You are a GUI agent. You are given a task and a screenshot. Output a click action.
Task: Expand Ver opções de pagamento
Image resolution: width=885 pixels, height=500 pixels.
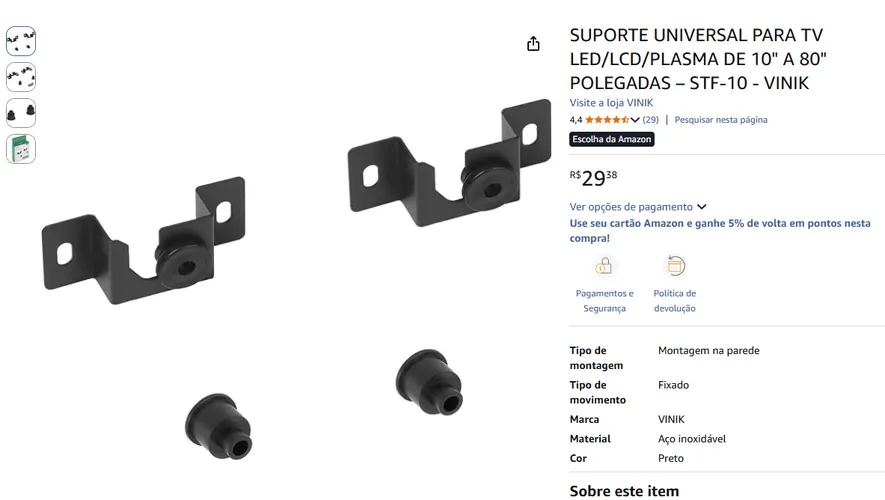pos(631,207)
